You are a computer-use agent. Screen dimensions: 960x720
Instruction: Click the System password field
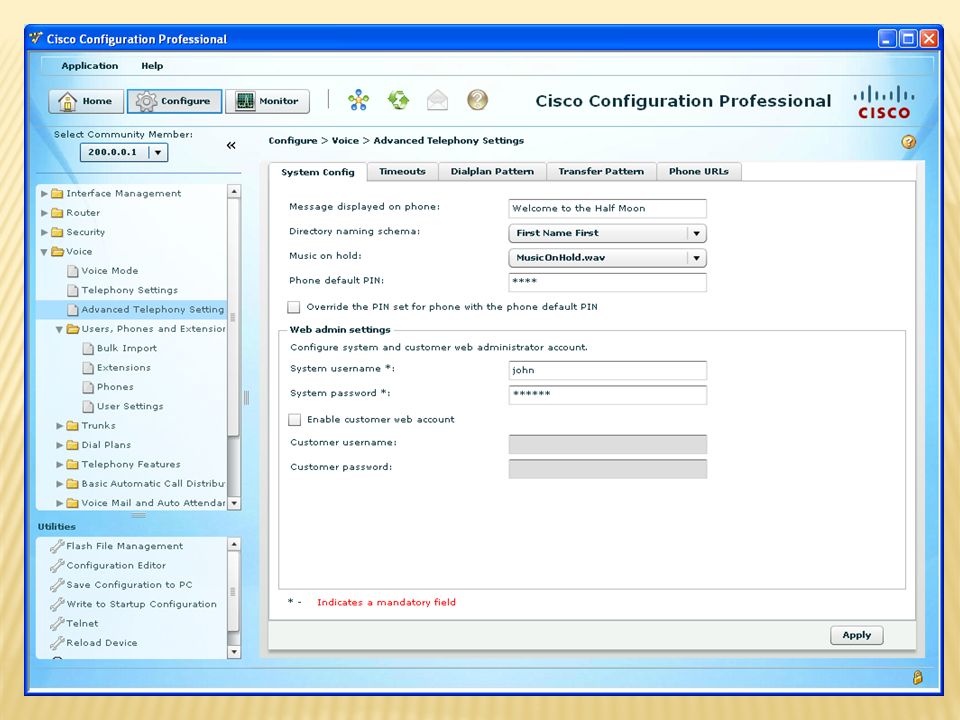pyautogui.click(x=607, y=394)
